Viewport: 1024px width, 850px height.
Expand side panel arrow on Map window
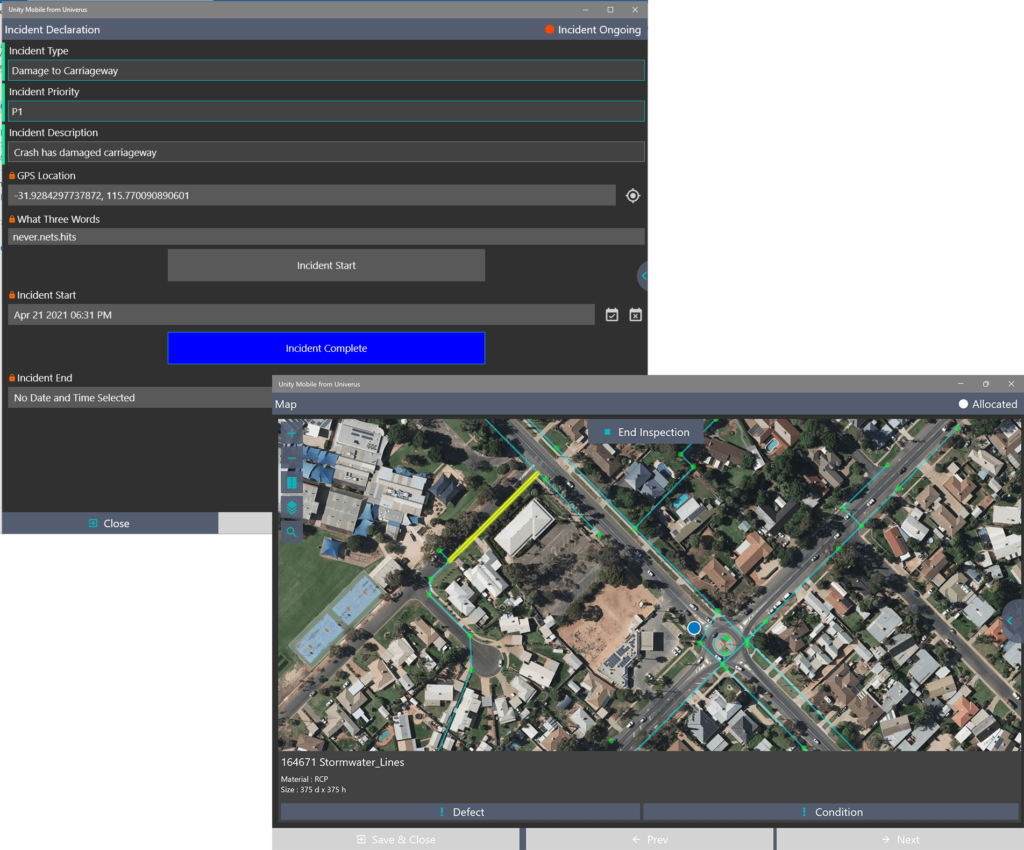coord(1011,621)
